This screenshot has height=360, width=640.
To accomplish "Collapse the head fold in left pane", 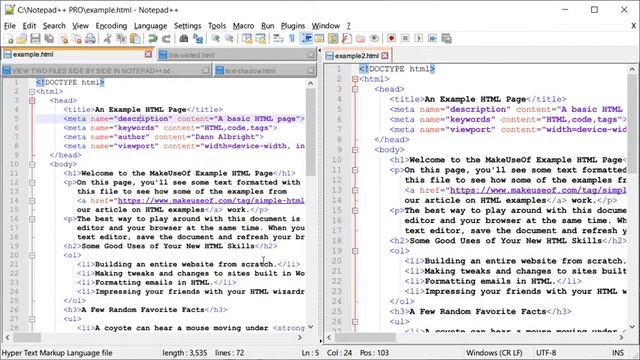I will pyautogui.click(x=32, y=100).
